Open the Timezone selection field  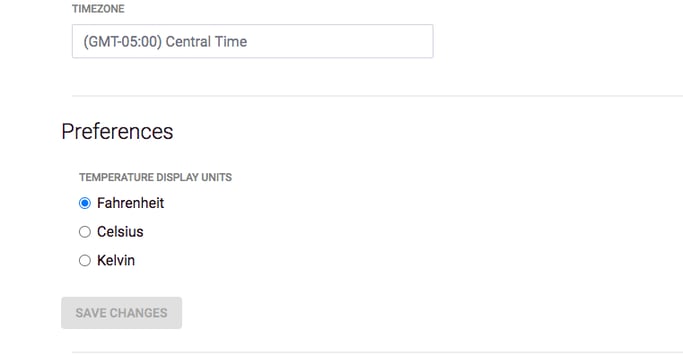pyautogui.click(x=253, y=41)
